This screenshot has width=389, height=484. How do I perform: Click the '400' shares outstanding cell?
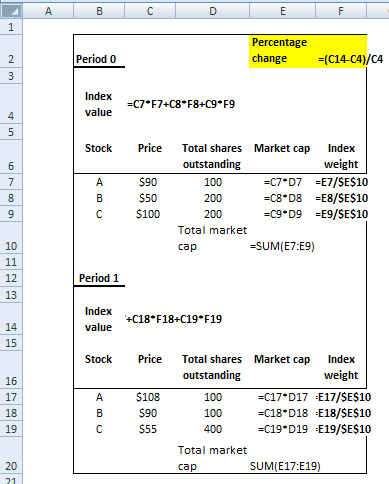212,429
